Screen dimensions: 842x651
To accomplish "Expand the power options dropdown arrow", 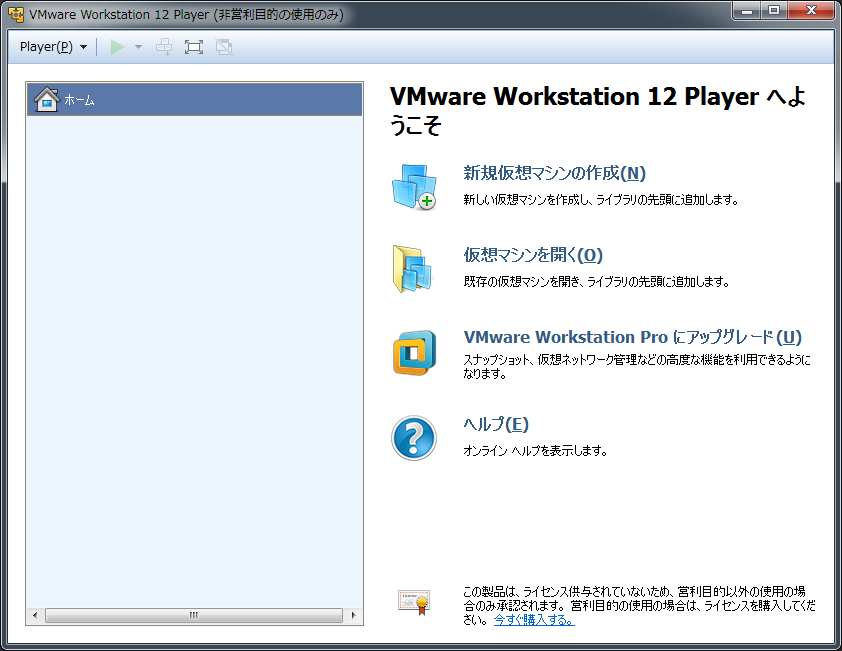I will click(x=138, y=47).
